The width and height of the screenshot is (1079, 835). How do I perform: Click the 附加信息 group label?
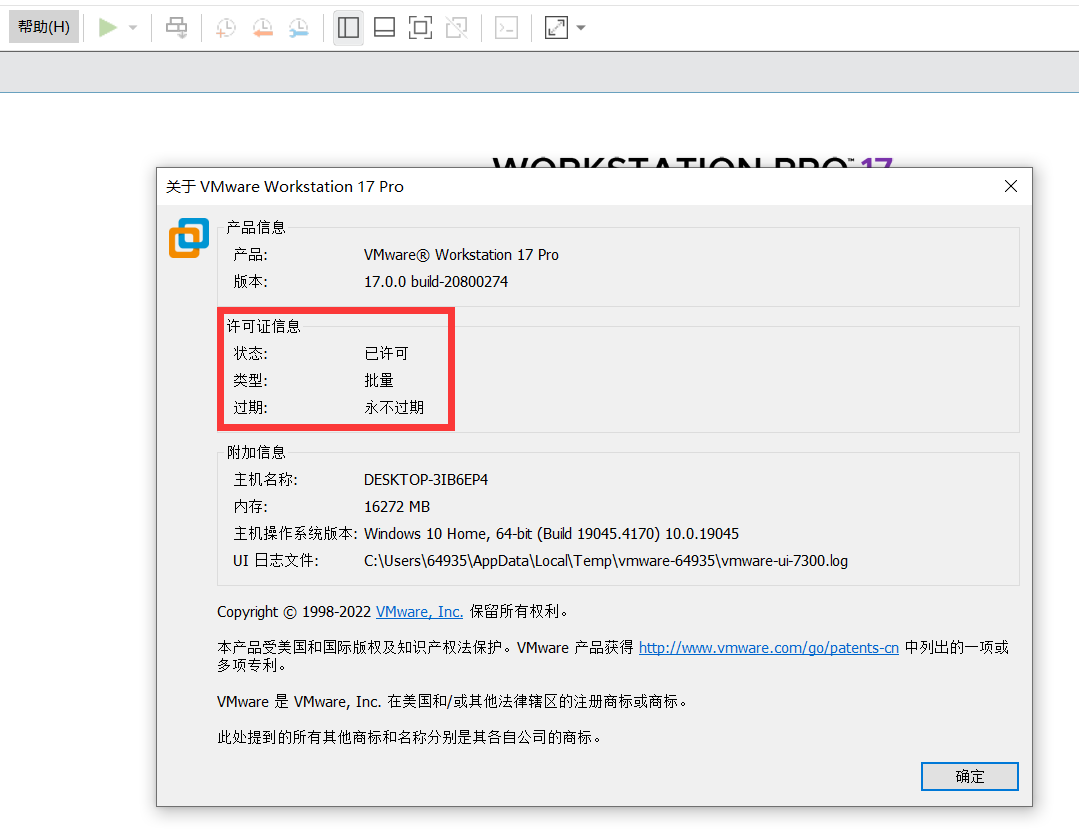tap(256, 452)
